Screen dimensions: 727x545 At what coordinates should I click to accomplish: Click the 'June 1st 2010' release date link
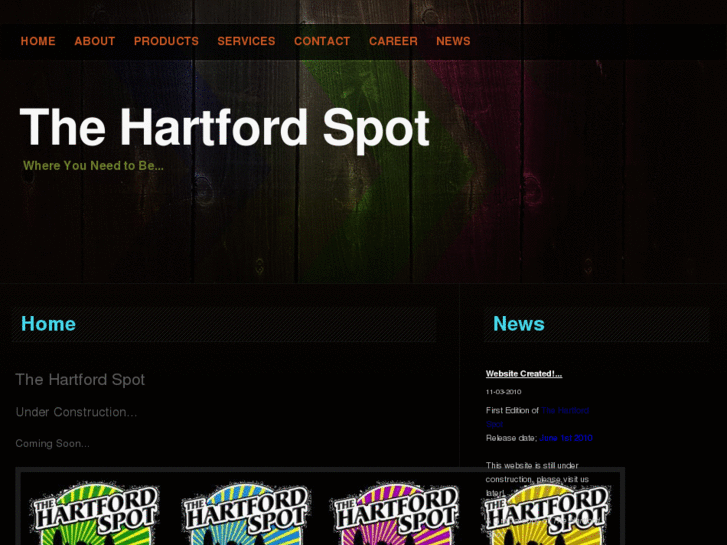point(566,438)
